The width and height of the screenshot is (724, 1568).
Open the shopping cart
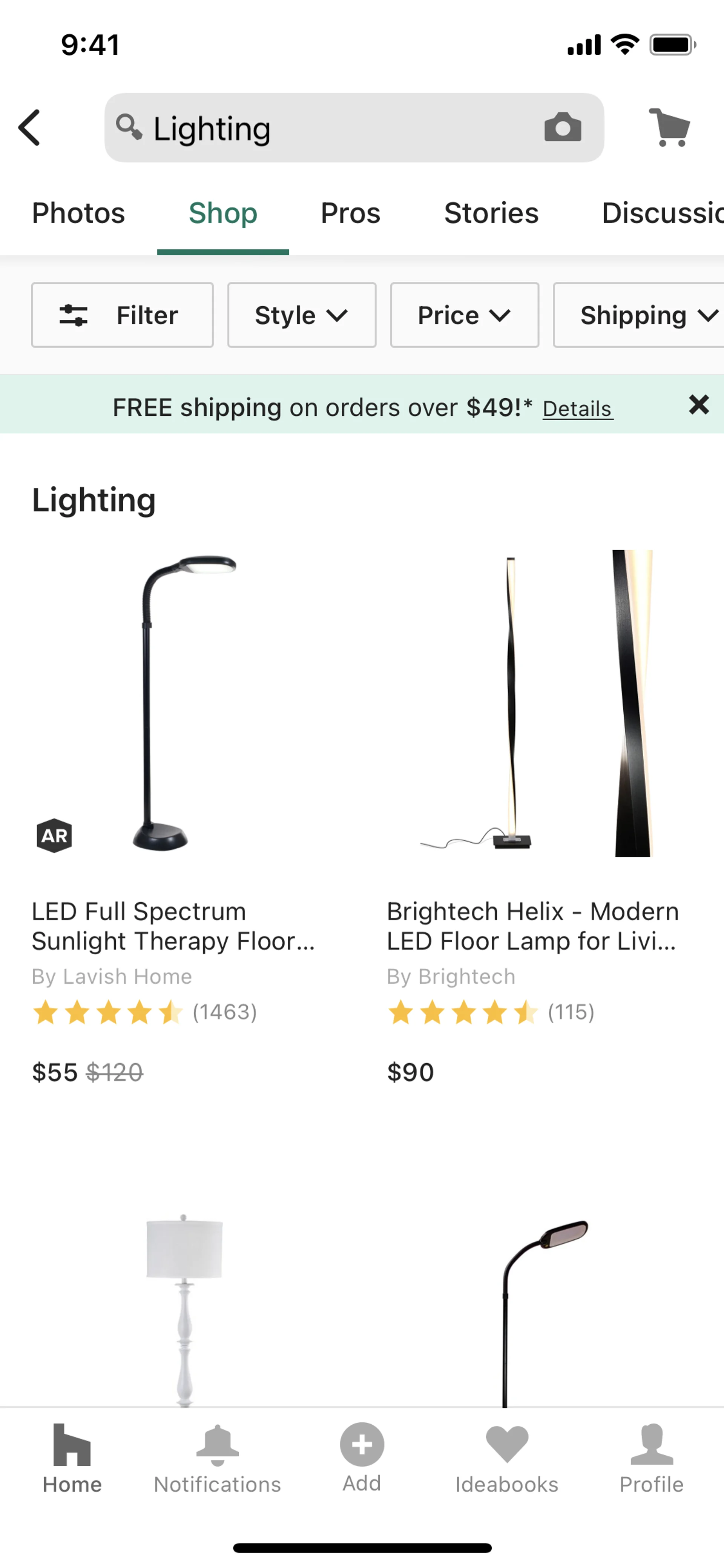point(669,128)
